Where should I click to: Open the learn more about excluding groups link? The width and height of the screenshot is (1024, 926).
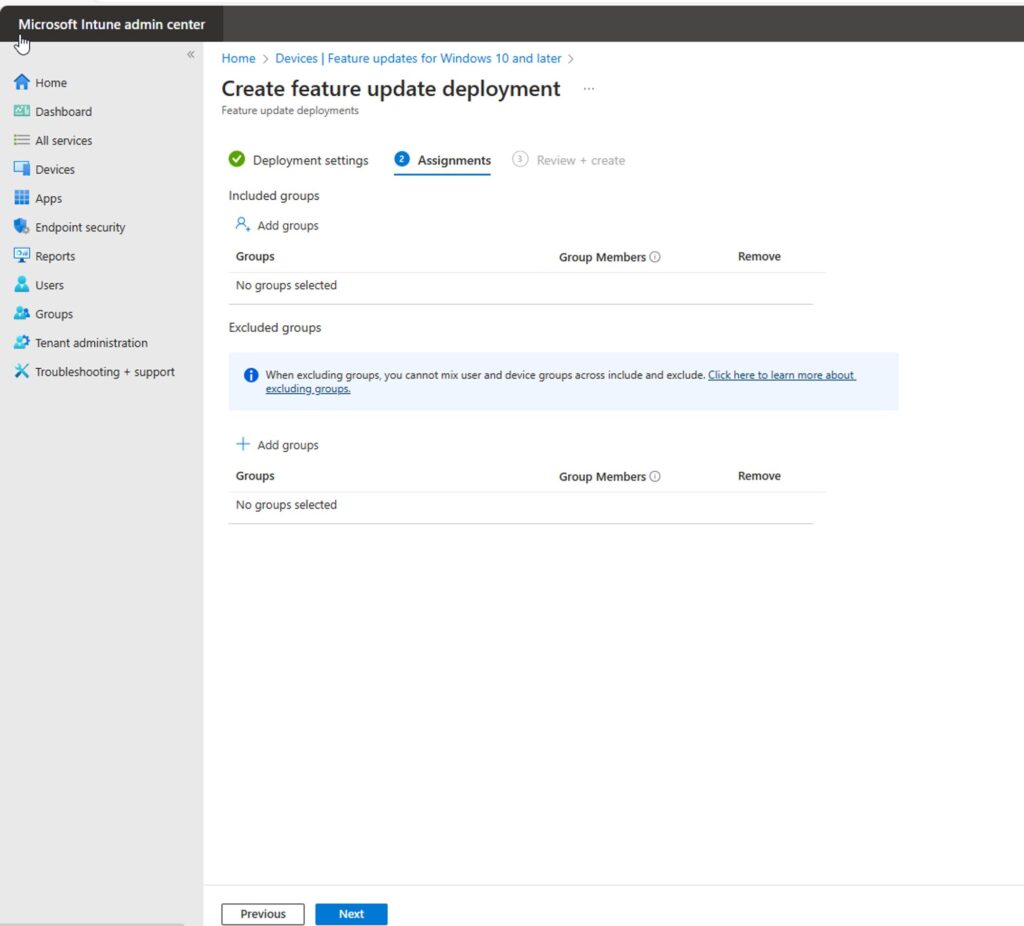781,376
